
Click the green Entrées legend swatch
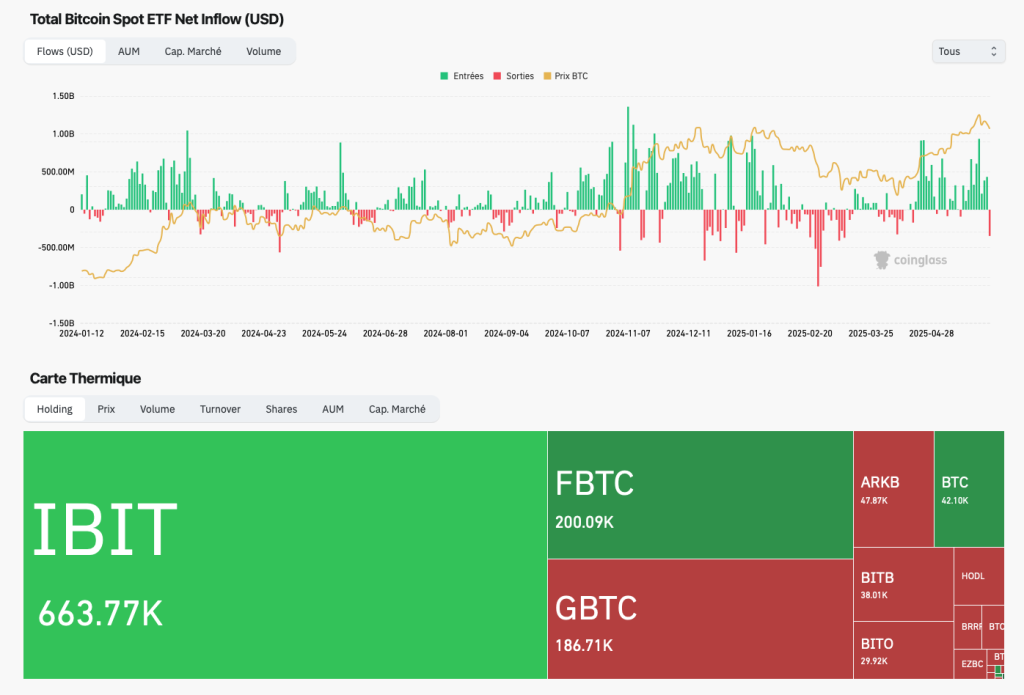[445, 76]
